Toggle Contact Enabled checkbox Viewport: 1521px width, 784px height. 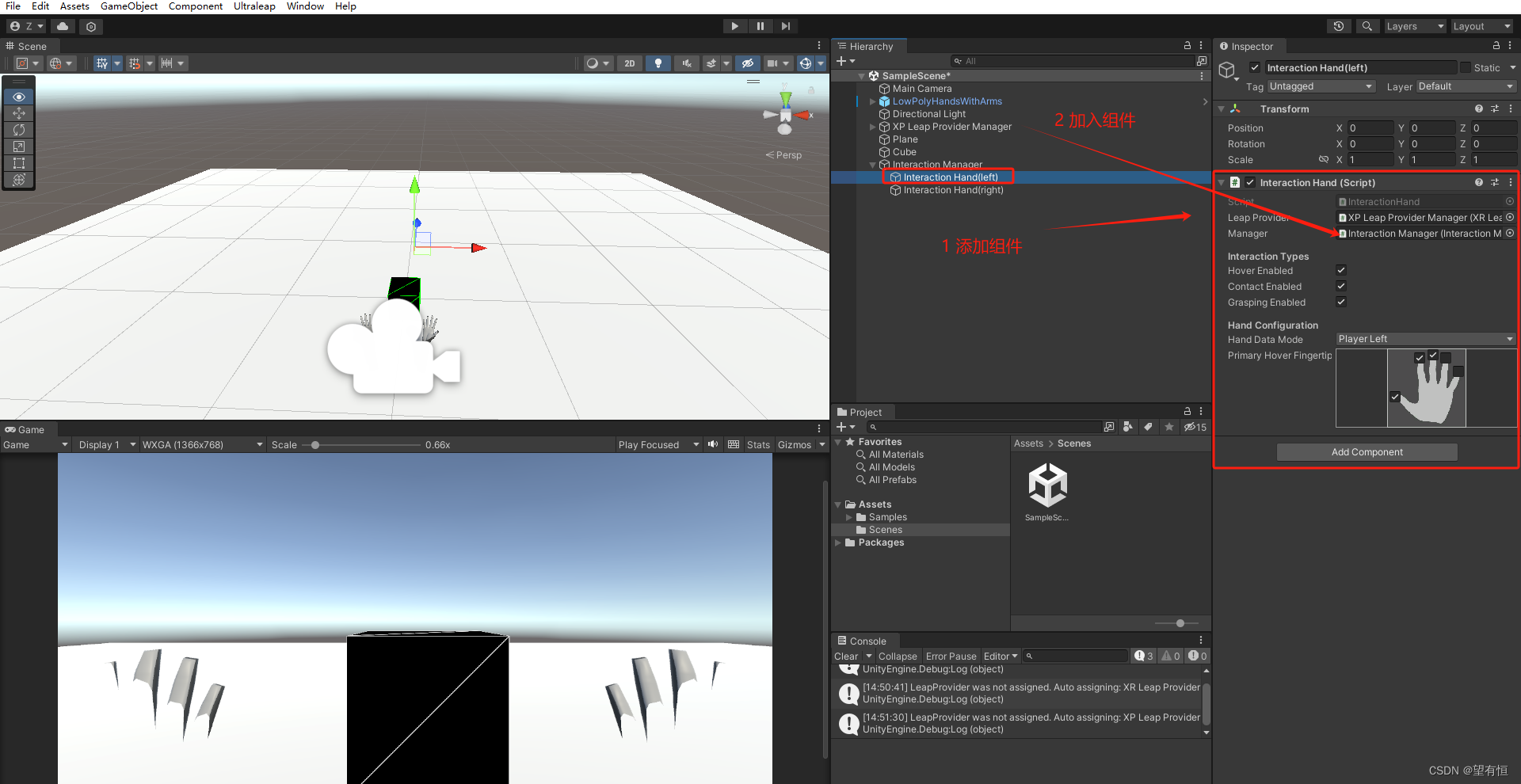[x=1341, y=286]
